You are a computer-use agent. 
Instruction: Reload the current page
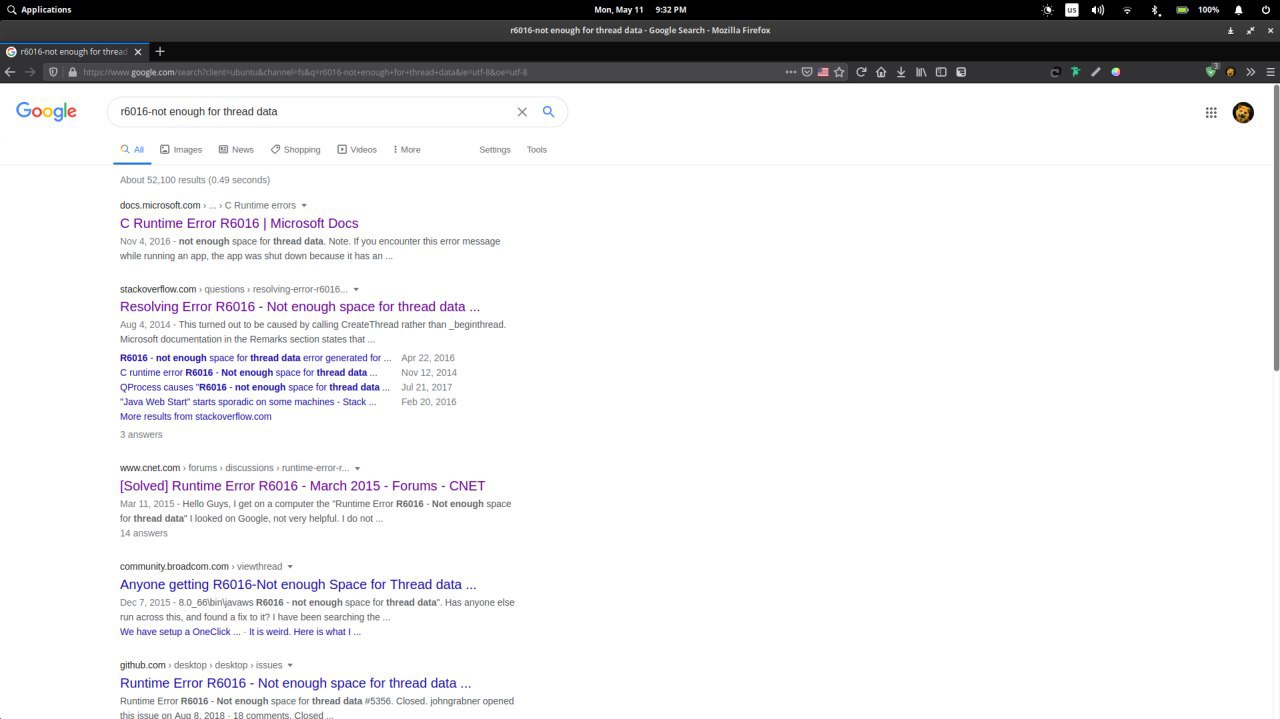pyautogui.click(x=861, y=72)
